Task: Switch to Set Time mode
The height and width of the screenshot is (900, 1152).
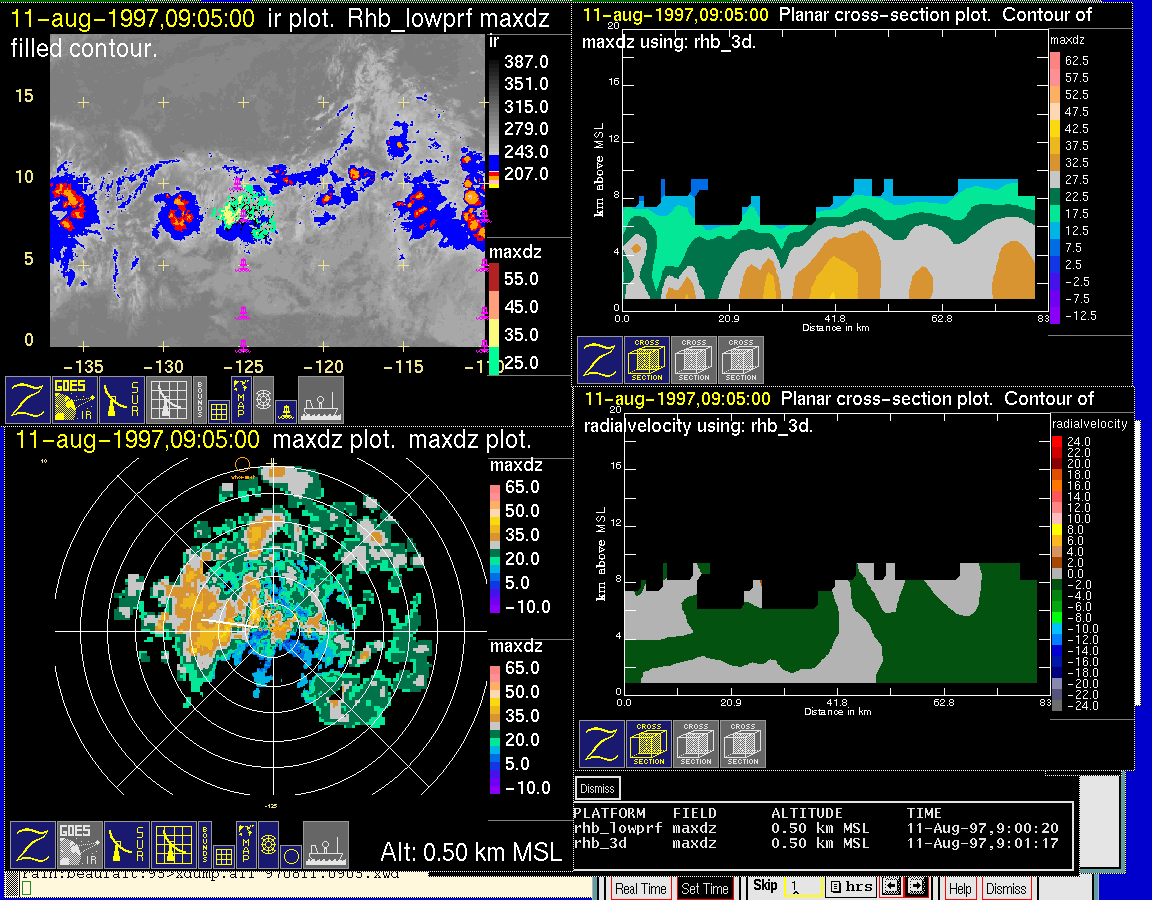Action: [705, 888]
